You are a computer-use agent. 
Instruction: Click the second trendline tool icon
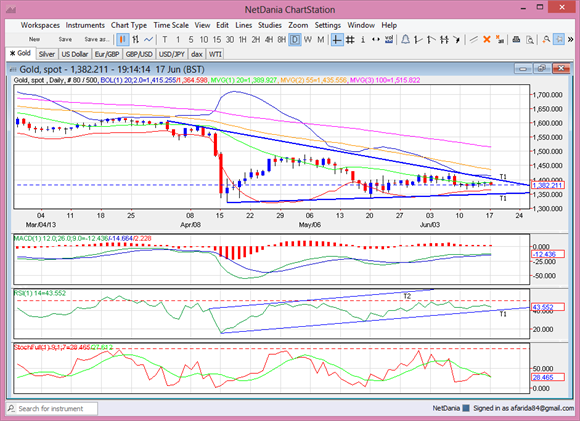431,40
